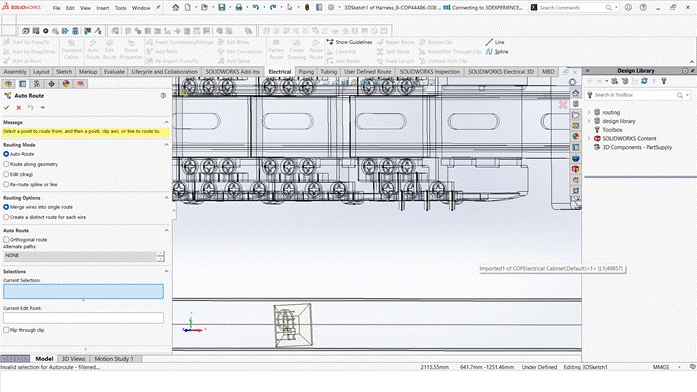Click Auto Route help icon in PropertyManager
Viewport: 697px width, 392px height.
163,96
